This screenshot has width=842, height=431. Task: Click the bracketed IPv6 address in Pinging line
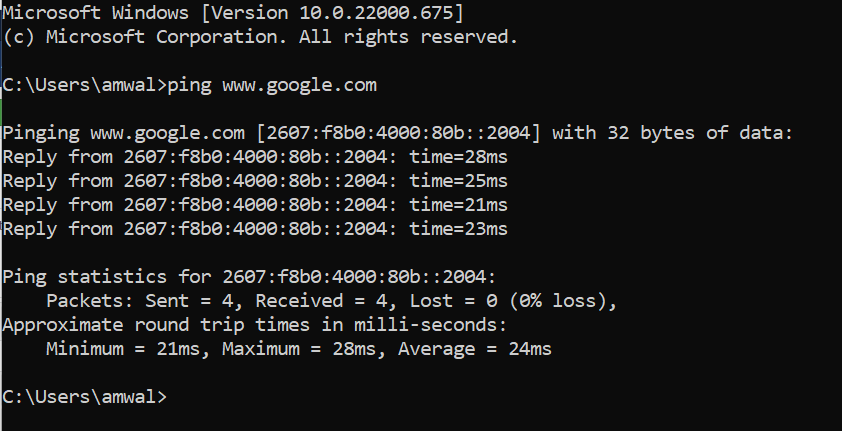pos(398,133)
